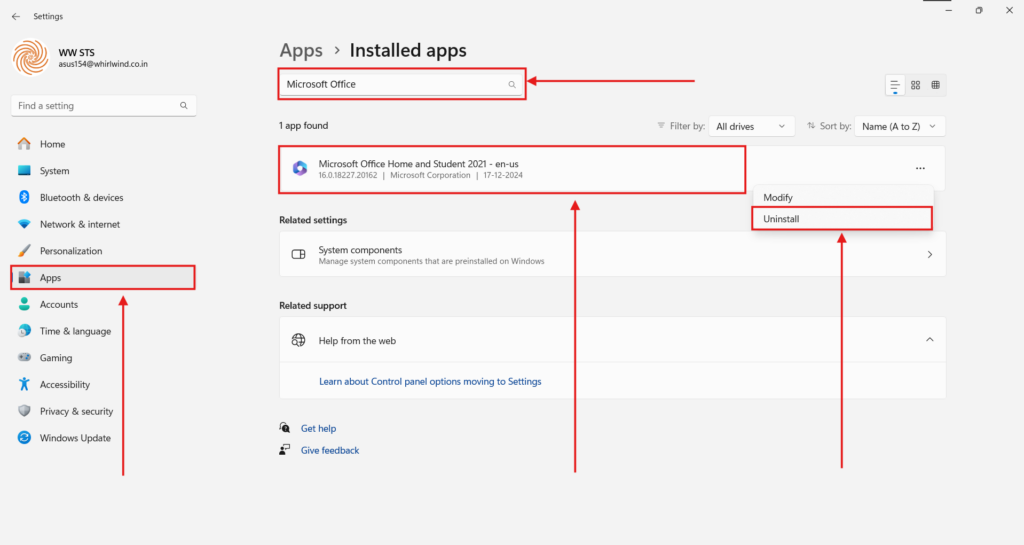Switch to table view layout icon
The image size is (1024, 545).
tap(935, 85)
